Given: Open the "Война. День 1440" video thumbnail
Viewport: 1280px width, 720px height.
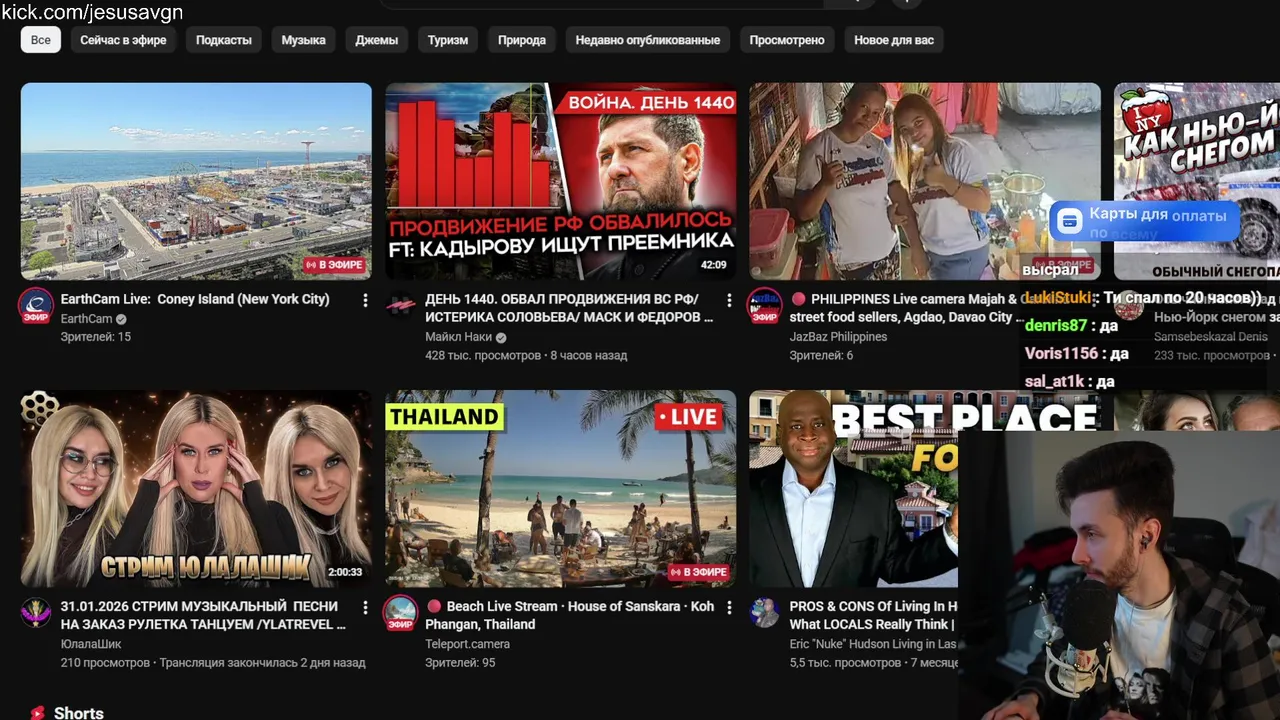Looking at the screenshot, I should [x=561, y=181].
